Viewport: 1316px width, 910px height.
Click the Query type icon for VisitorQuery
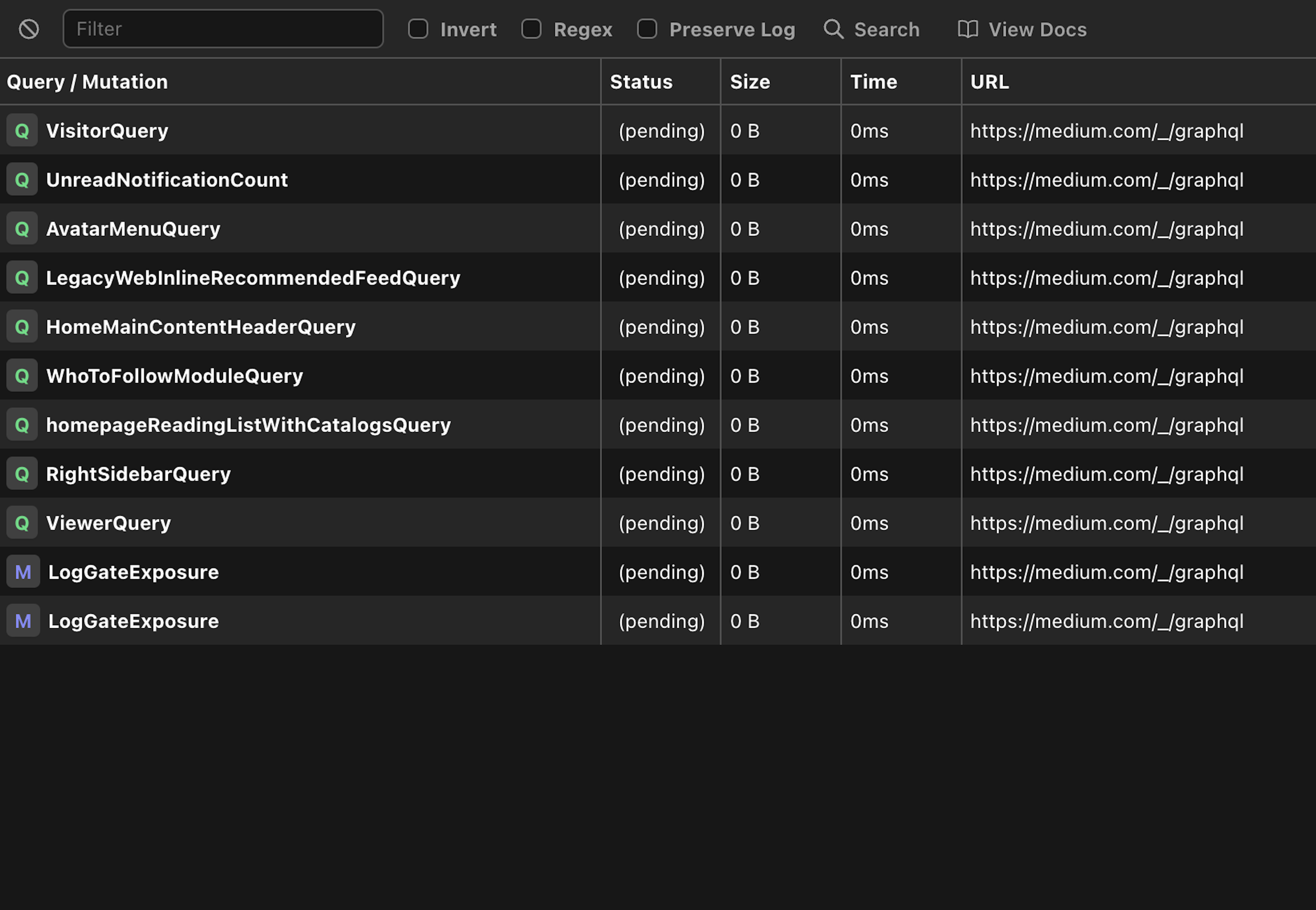pyautogui.click(x=22, y=130)
